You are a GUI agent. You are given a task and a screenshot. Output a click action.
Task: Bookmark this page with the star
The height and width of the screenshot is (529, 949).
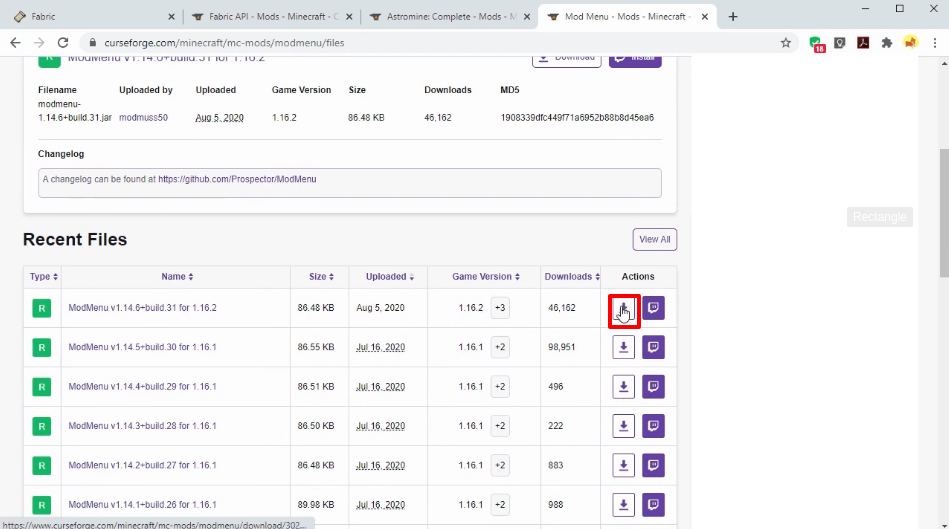[x=786, y=42]
